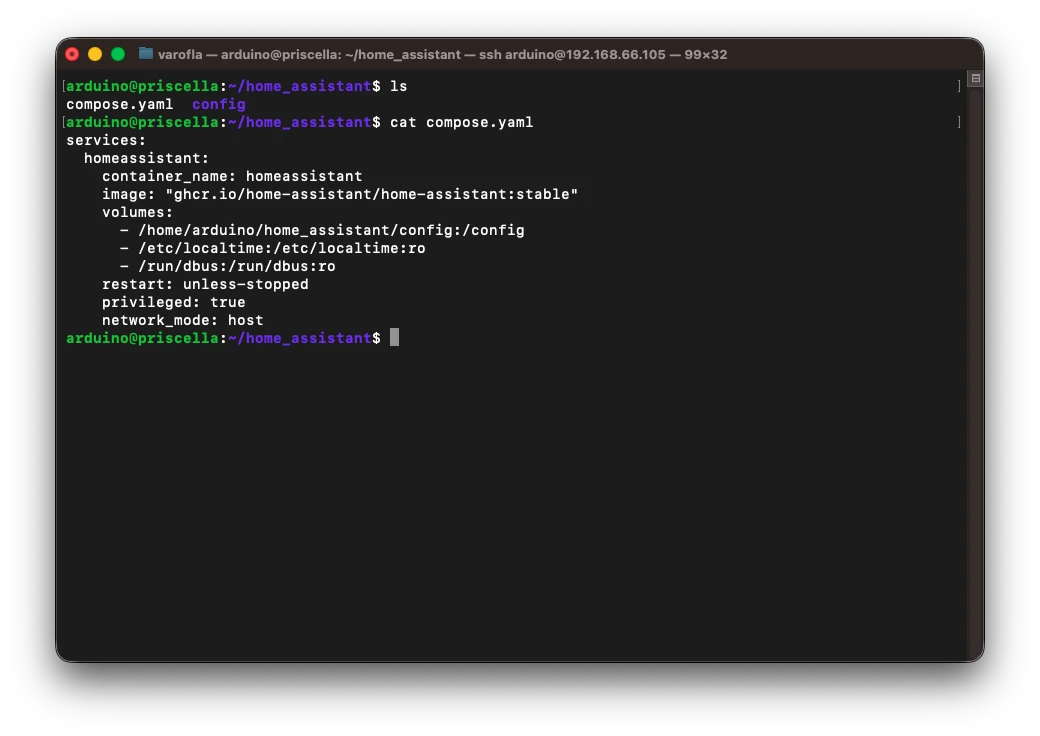Click the /home/arduino/home_assistant/config volume entry
The width and height of the screenshot is (1040, 736).
pyautogui.click(x=330, y=230)
